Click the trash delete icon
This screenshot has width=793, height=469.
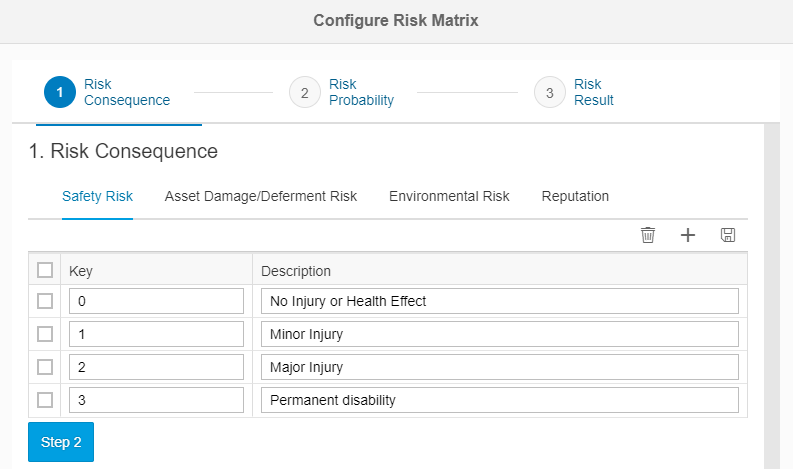(x=648, y=235)
